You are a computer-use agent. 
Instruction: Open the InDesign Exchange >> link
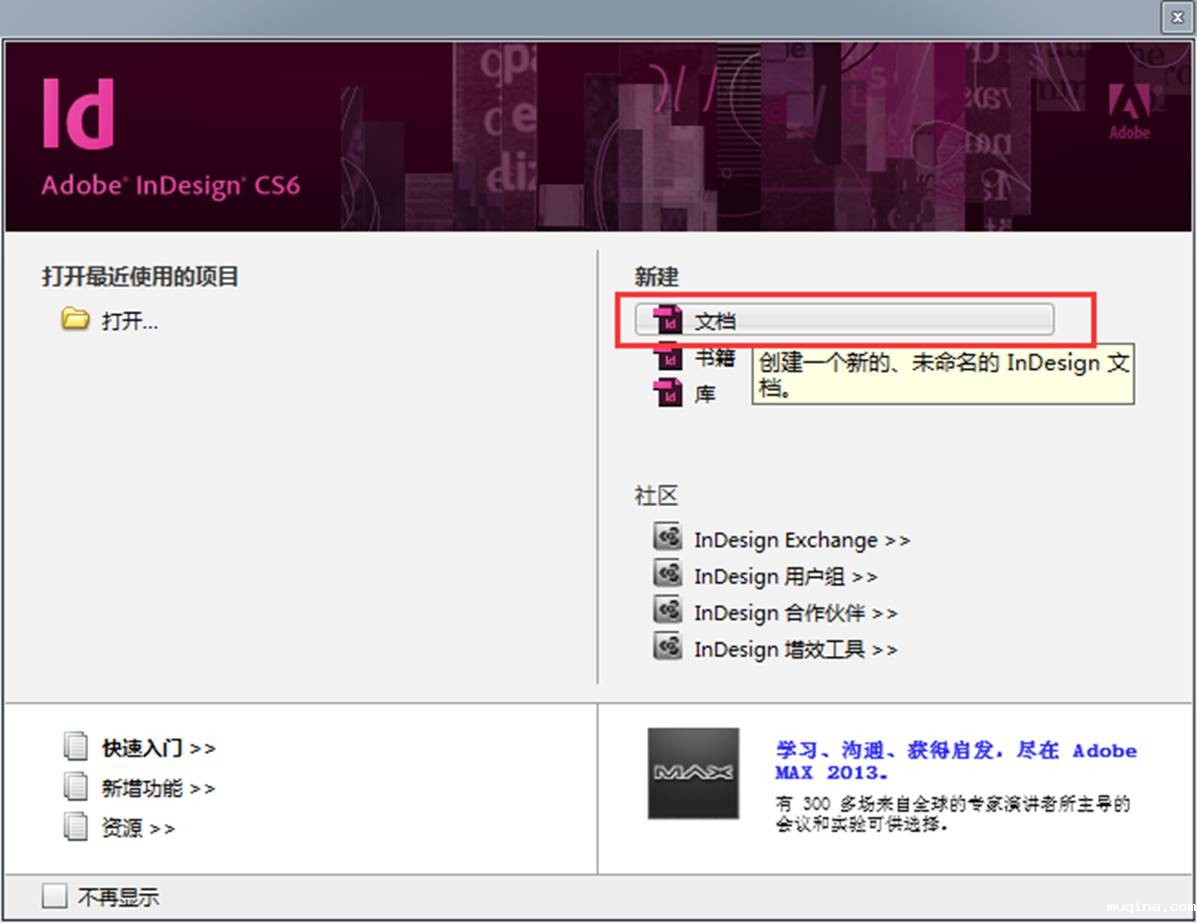(802, 540)
